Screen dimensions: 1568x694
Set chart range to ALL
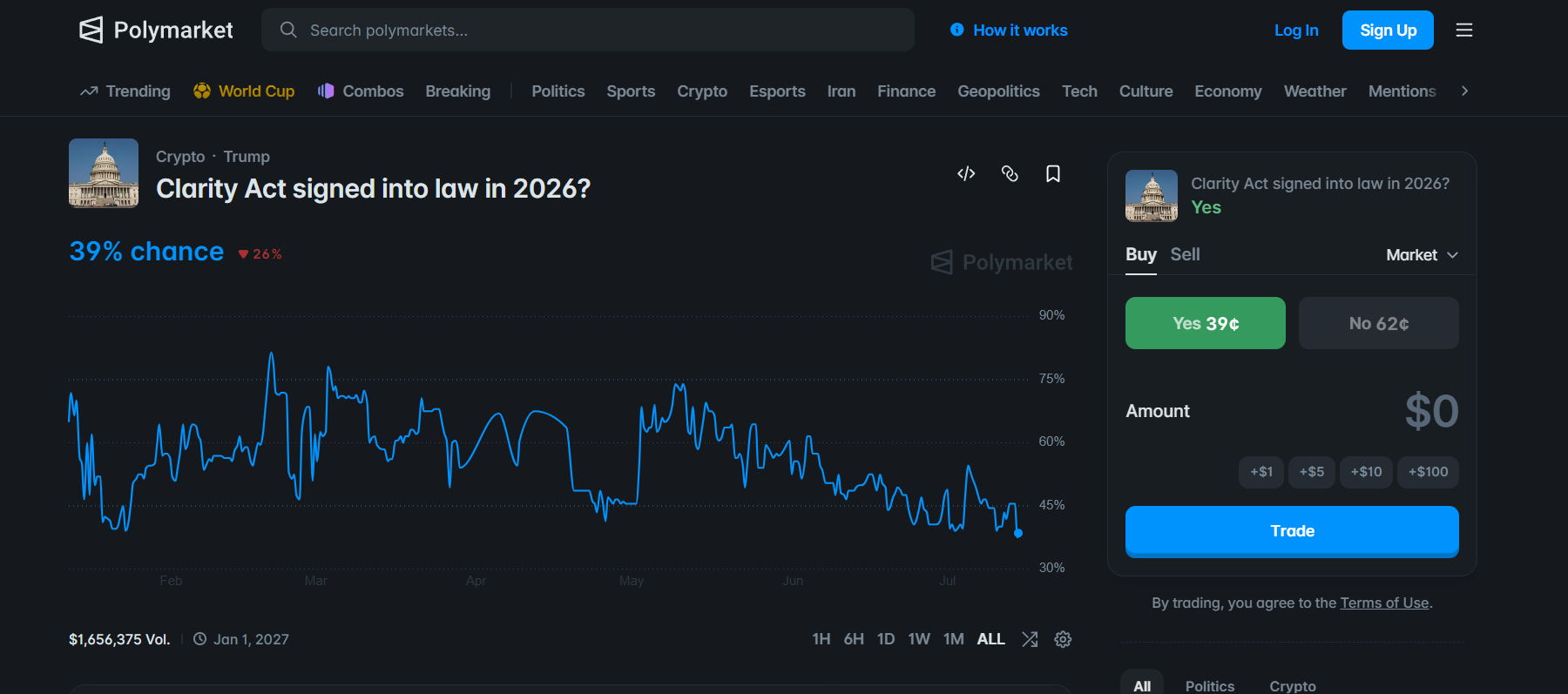(x=990, y=639)
